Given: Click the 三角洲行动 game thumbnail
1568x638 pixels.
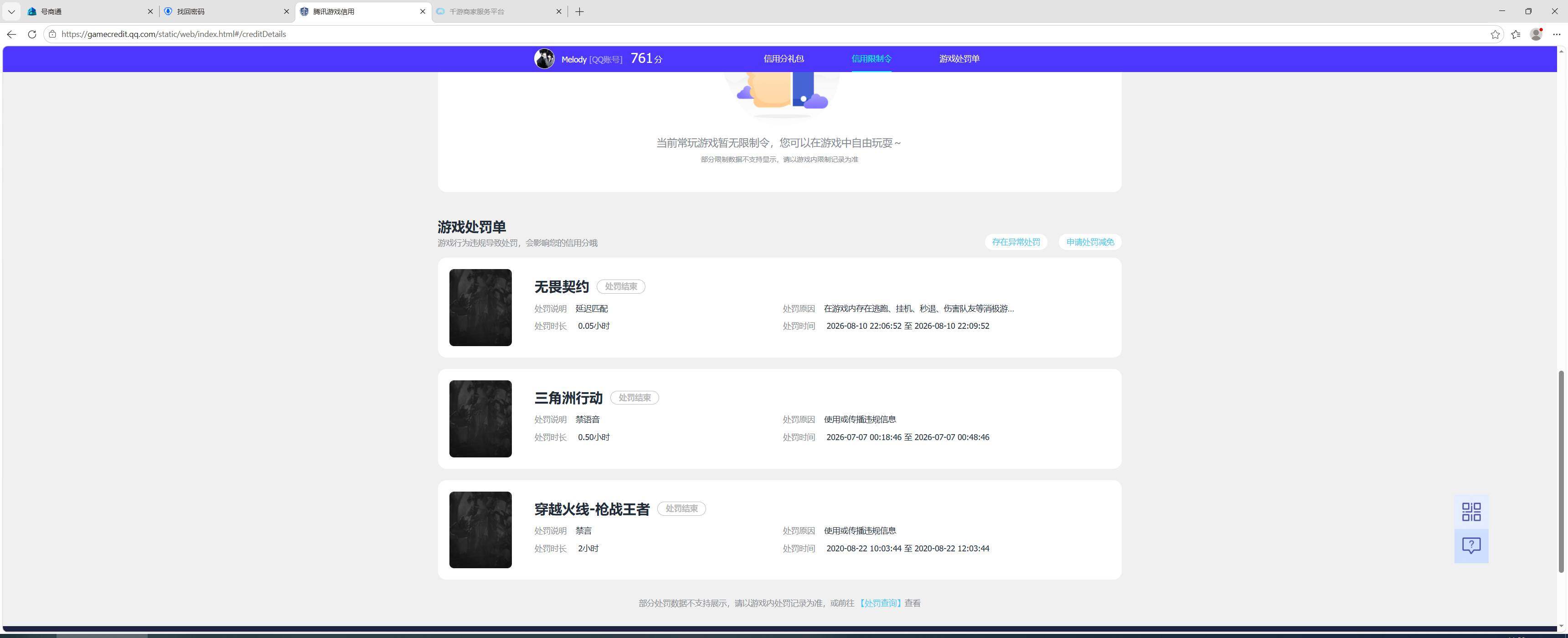Looking at the screenshot, I should 480,419.
